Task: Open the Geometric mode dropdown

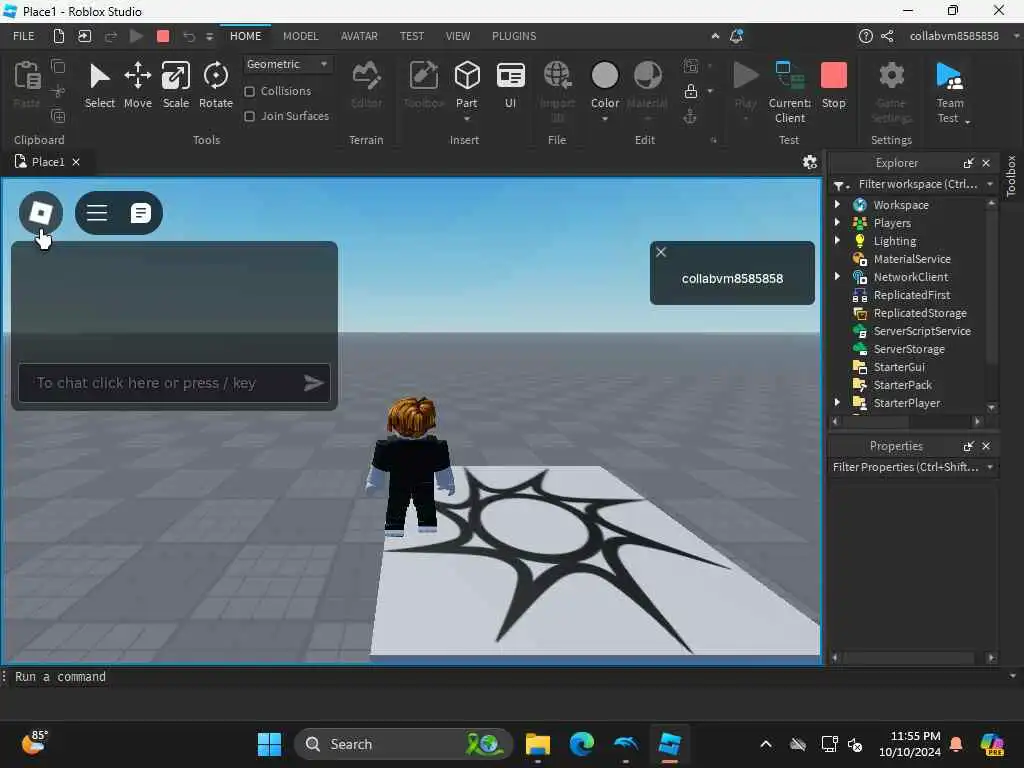Action: pos(287,64)
